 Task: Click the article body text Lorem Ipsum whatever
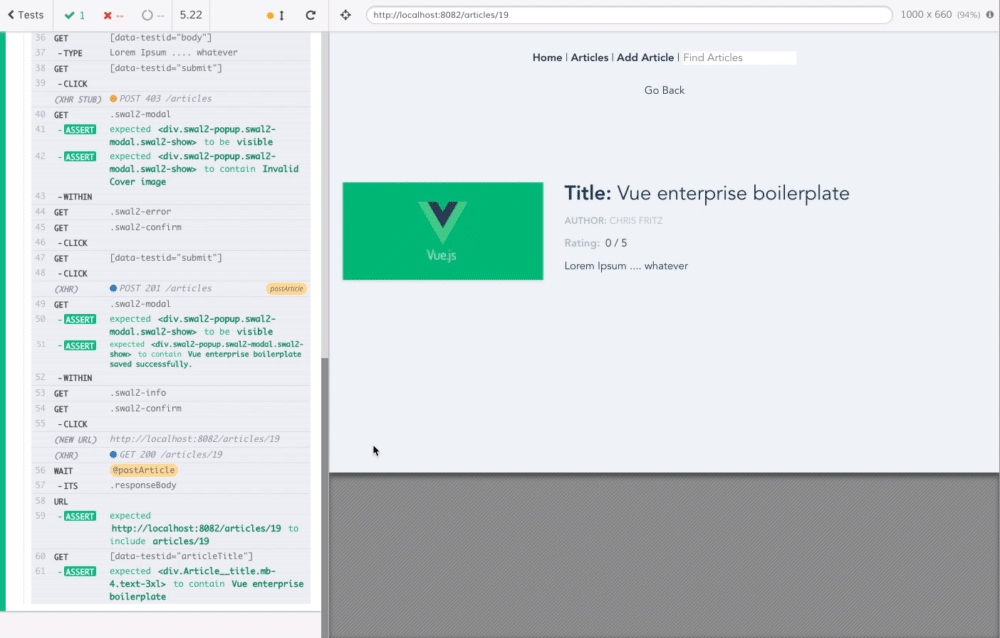[626, 266]
